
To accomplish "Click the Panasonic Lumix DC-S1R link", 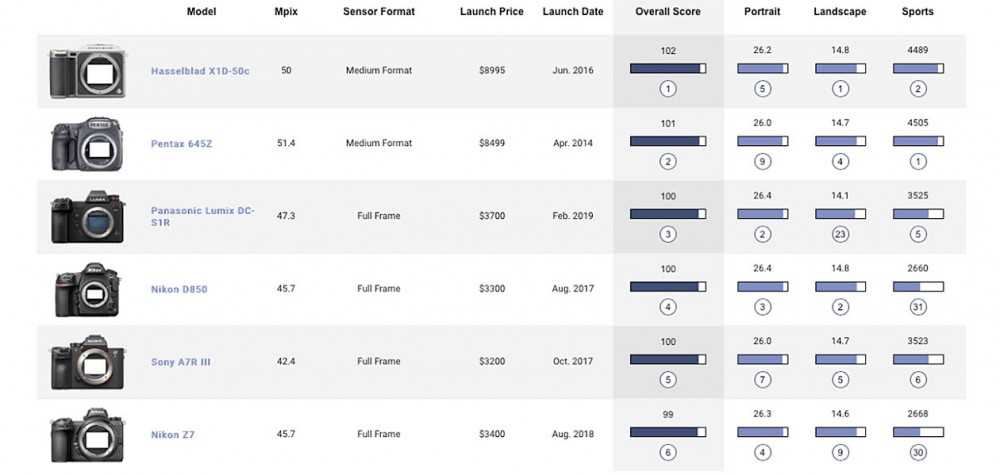I will pos(203,216).
